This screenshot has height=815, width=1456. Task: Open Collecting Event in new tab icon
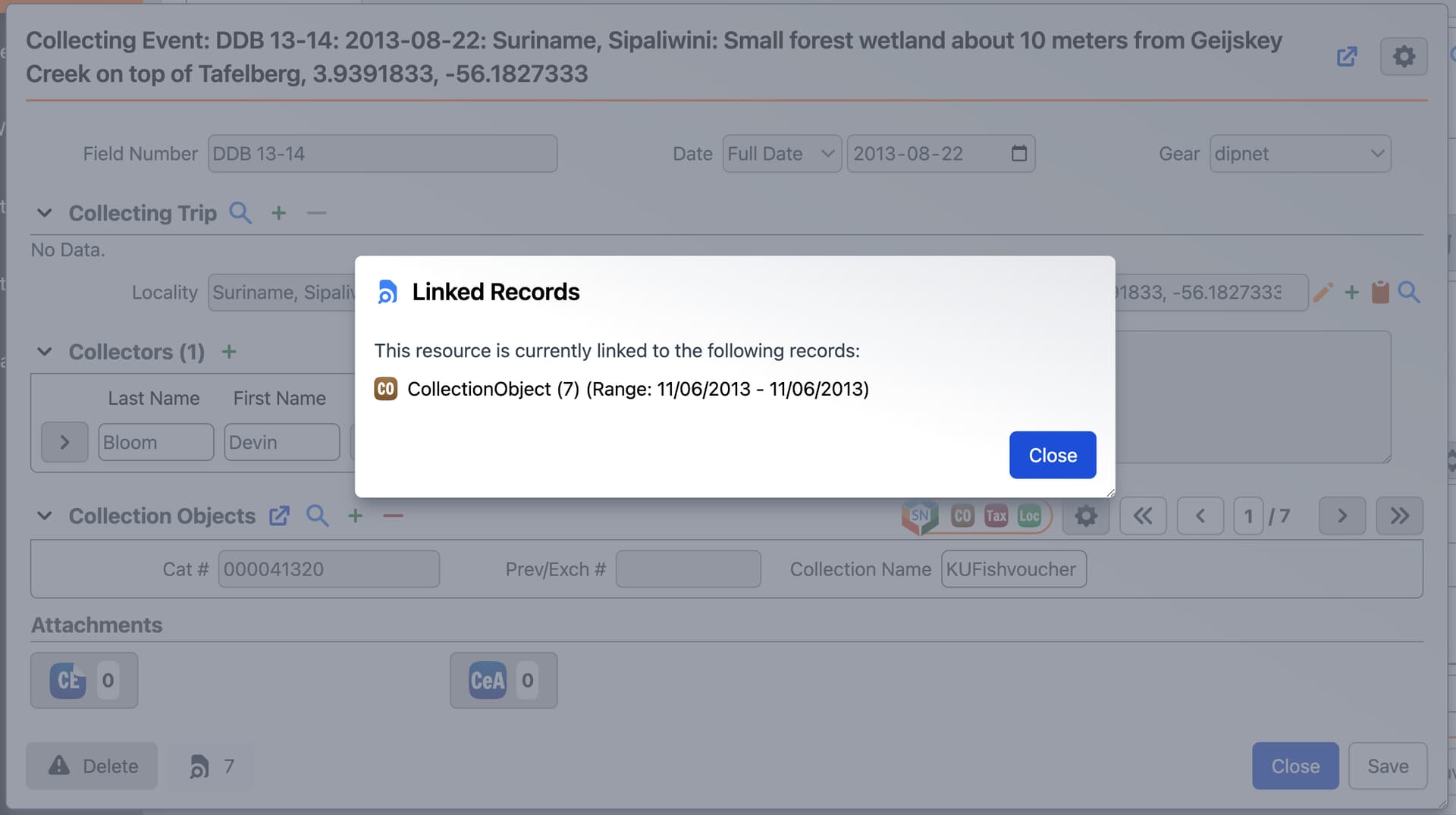pos(1346,57)
